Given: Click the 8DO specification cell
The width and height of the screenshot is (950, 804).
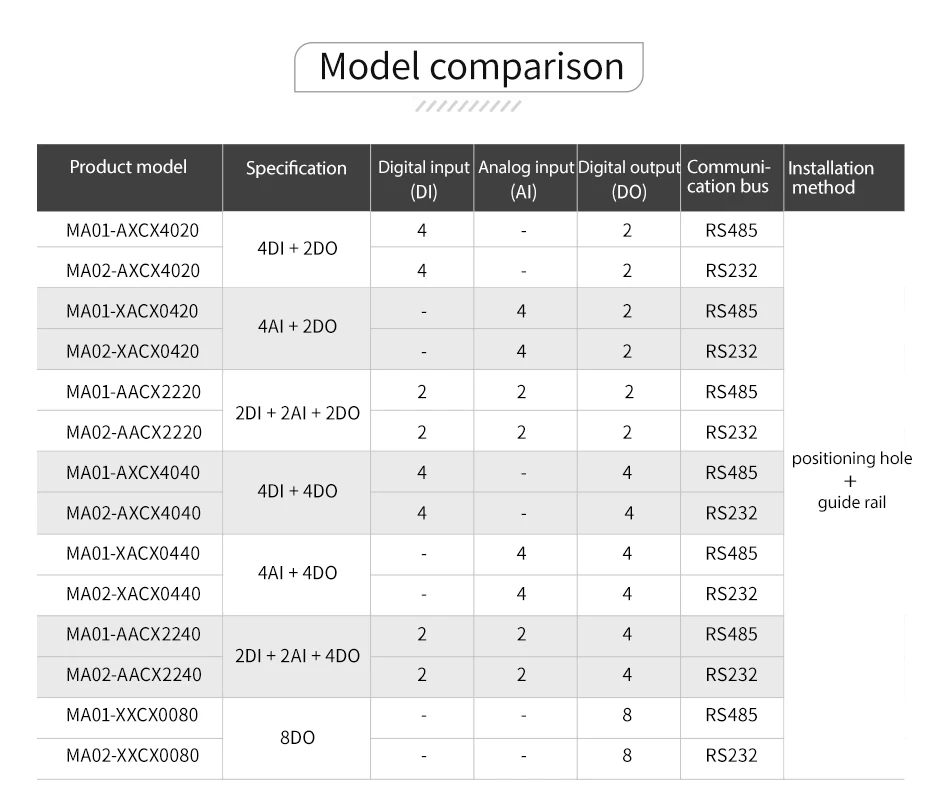Looking at the screenshot, I should click(297, 737).
